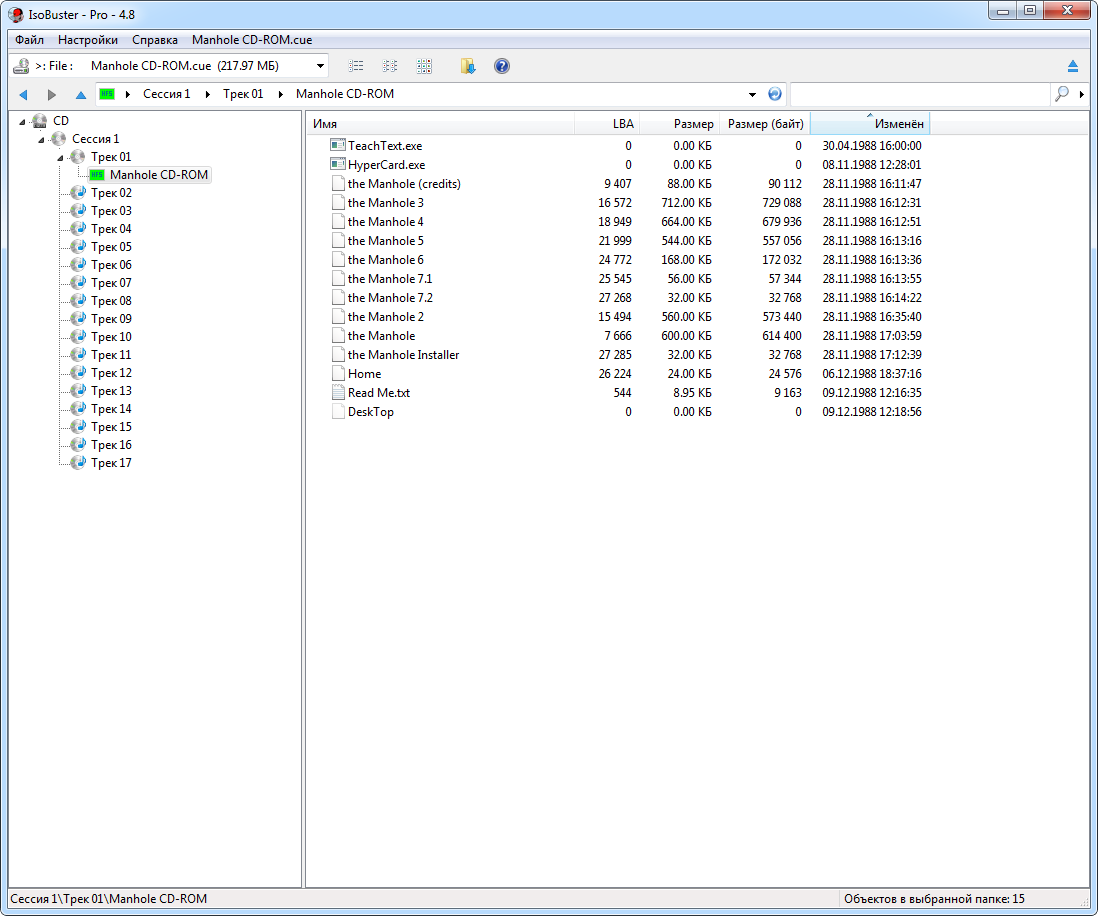Collapse the CD tree node
The image size is (1098, 916).
pos(22,121)
